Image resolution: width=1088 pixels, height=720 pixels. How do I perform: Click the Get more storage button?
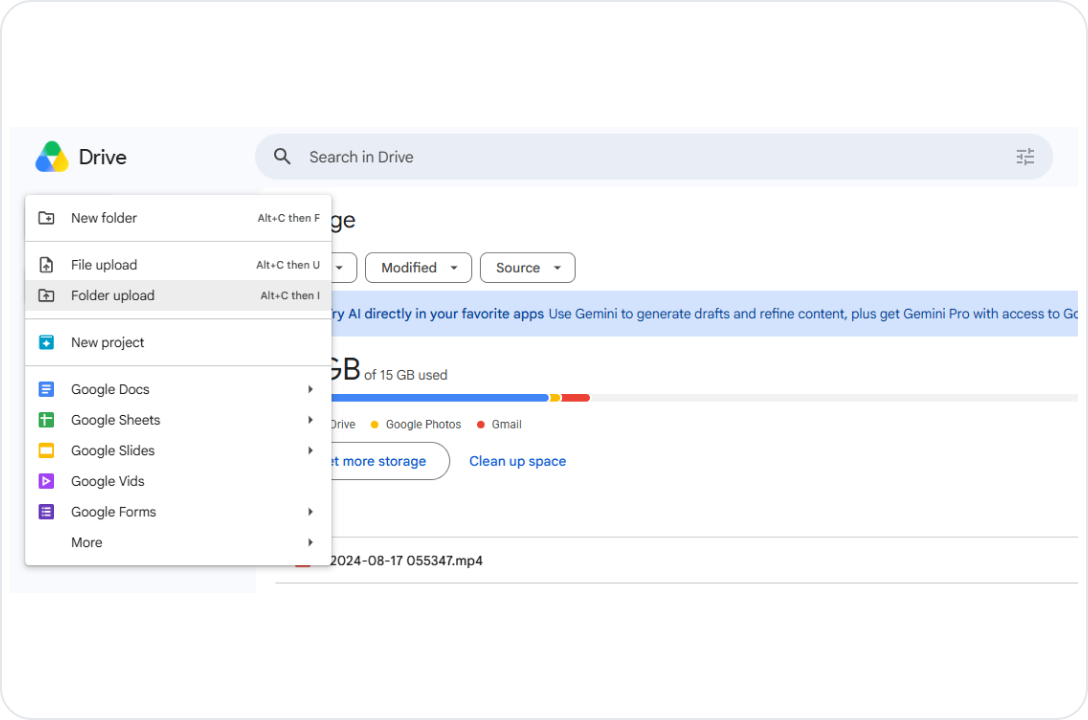pyautogui.click(x=391, y=461)
